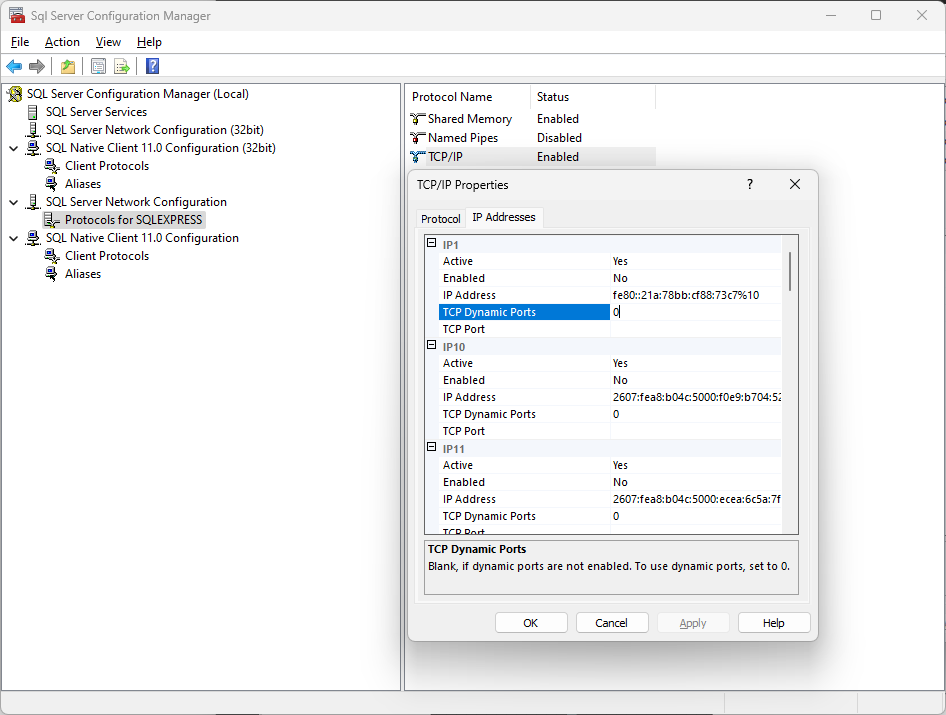Click the Status column header
Screen dimensions: 946x715
pos(592,97)
